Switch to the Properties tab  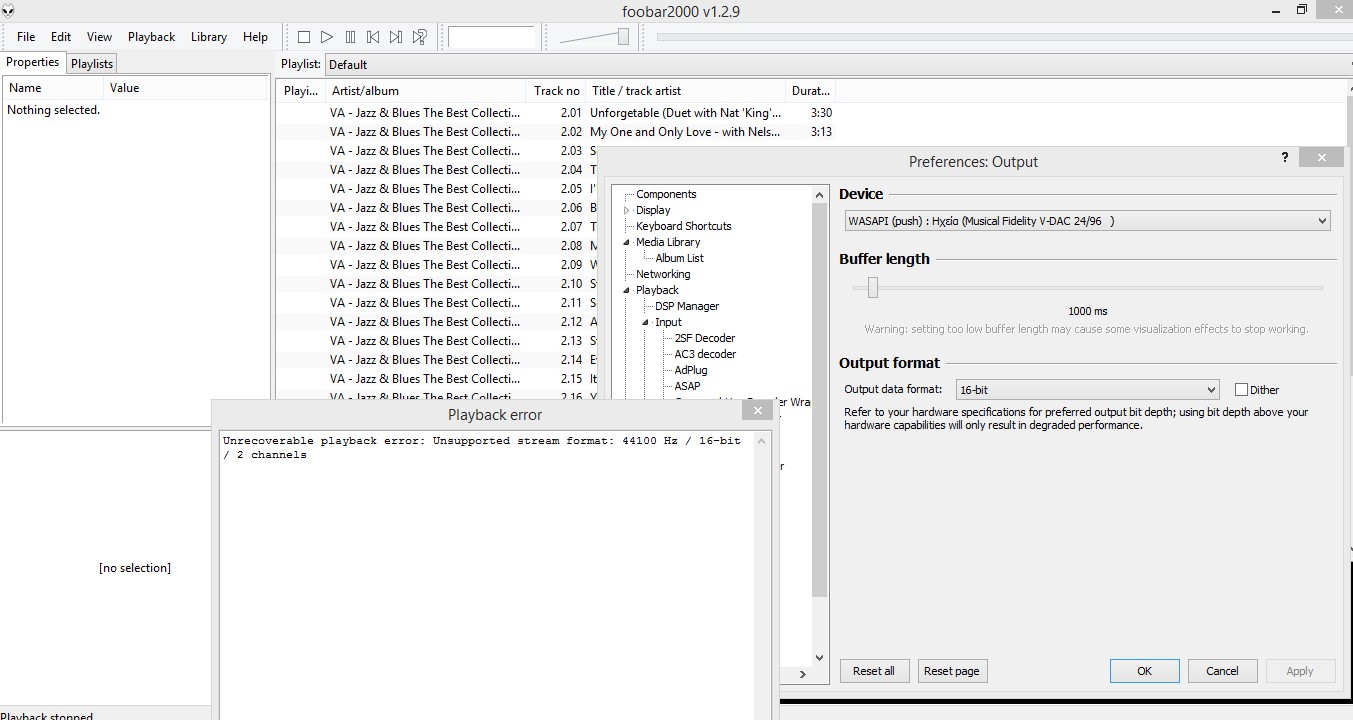(x=33, y=62)
